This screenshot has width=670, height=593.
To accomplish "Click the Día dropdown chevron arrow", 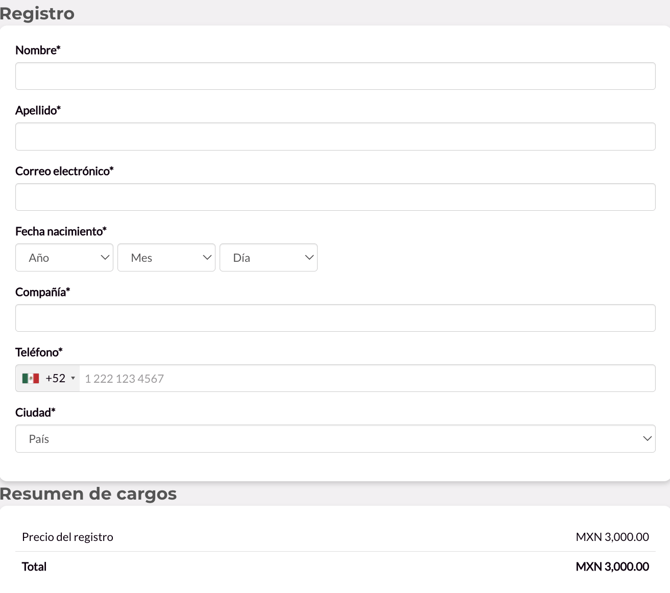I will pos(309,258).
